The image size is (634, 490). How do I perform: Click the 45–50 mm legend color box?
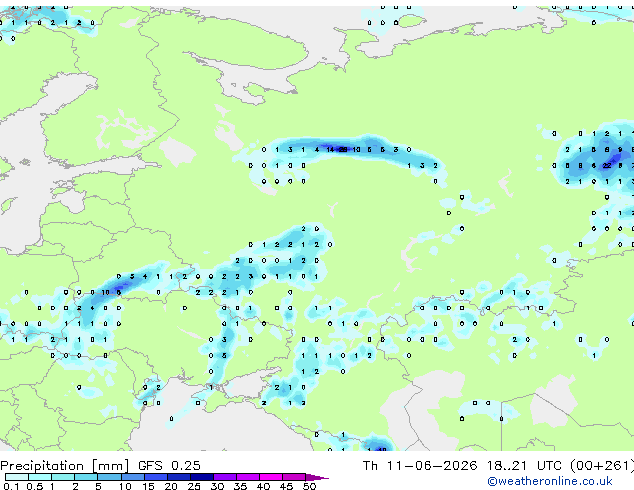click(x=294, y=477)
